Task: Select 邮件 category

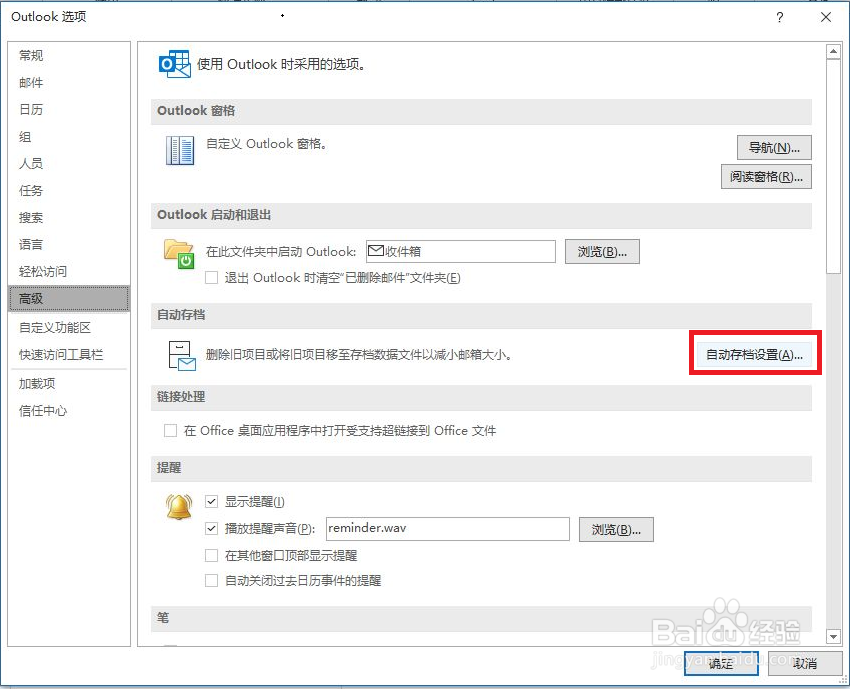Action: (69, 82)
